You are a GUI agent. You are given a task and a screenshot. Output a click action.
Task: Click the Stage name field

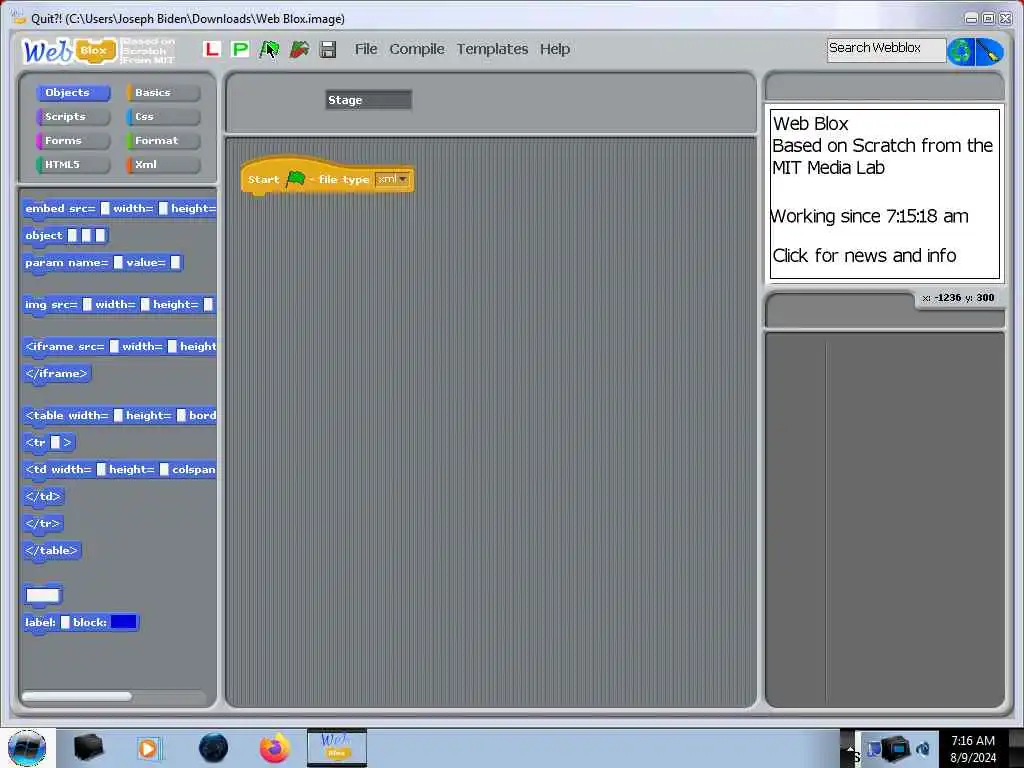click(368, 100)
